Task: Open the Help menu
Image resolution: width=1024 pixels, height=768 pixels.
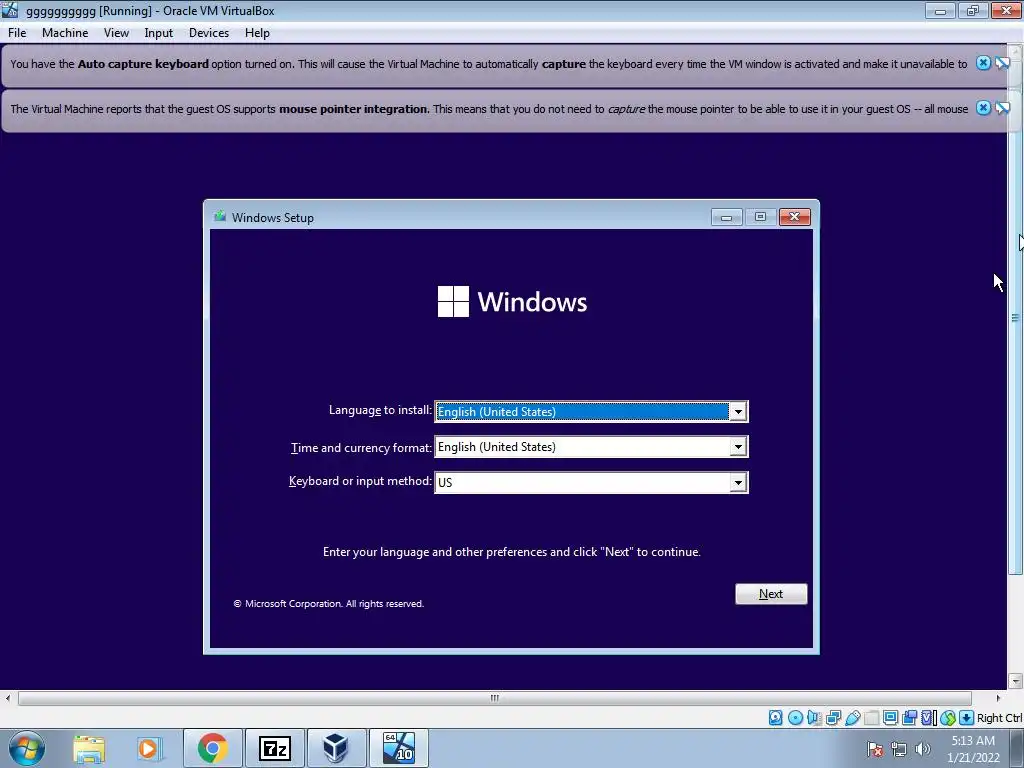Action: click(x=257, y=33)
